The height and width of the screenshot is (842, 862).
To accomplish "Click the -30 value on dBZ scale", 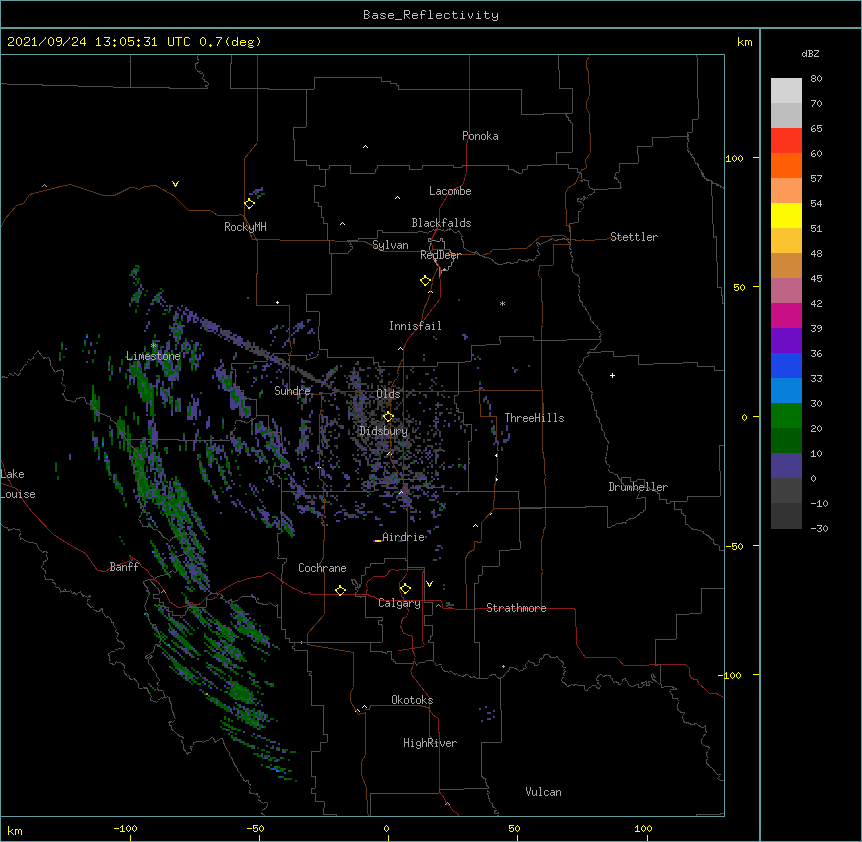I will pos(819,528).
